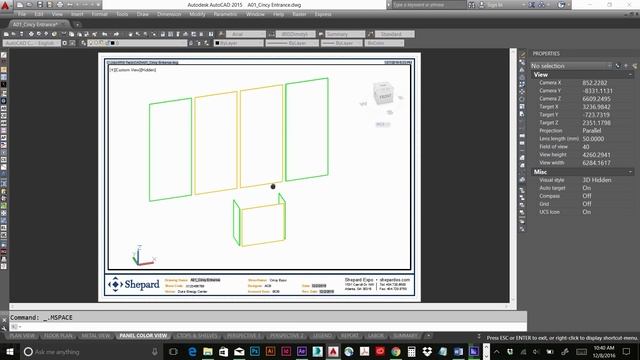Toggle Grid value Off in Properties
The image size is (640, 360).
click(587, 204)
